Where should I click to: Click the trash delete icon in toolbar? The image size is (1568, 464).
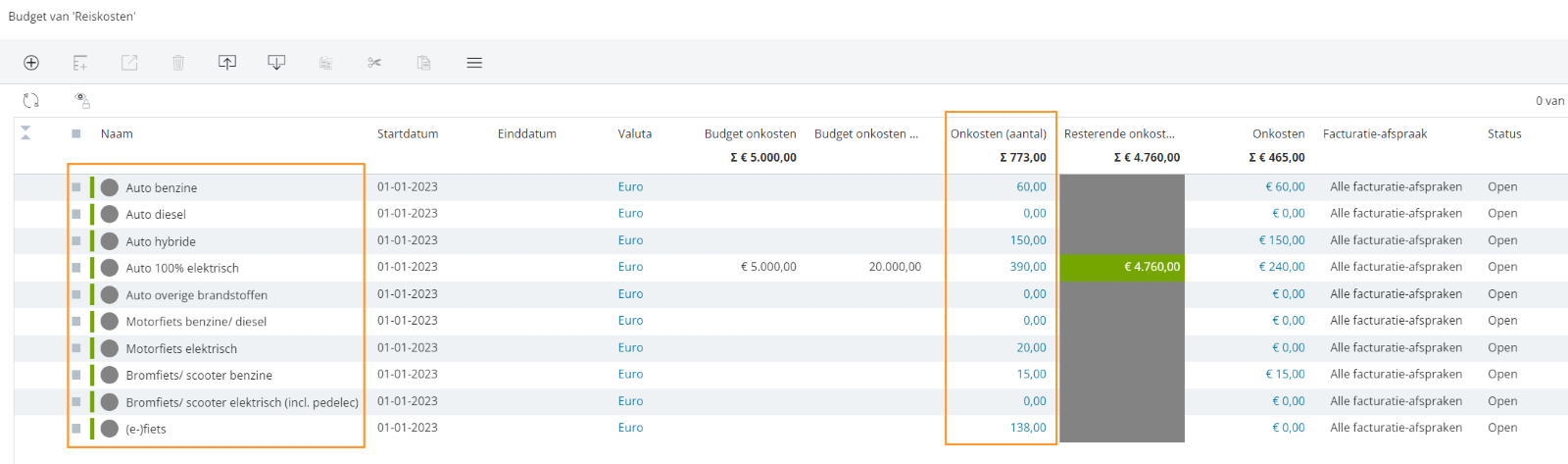tap(178, 63)
